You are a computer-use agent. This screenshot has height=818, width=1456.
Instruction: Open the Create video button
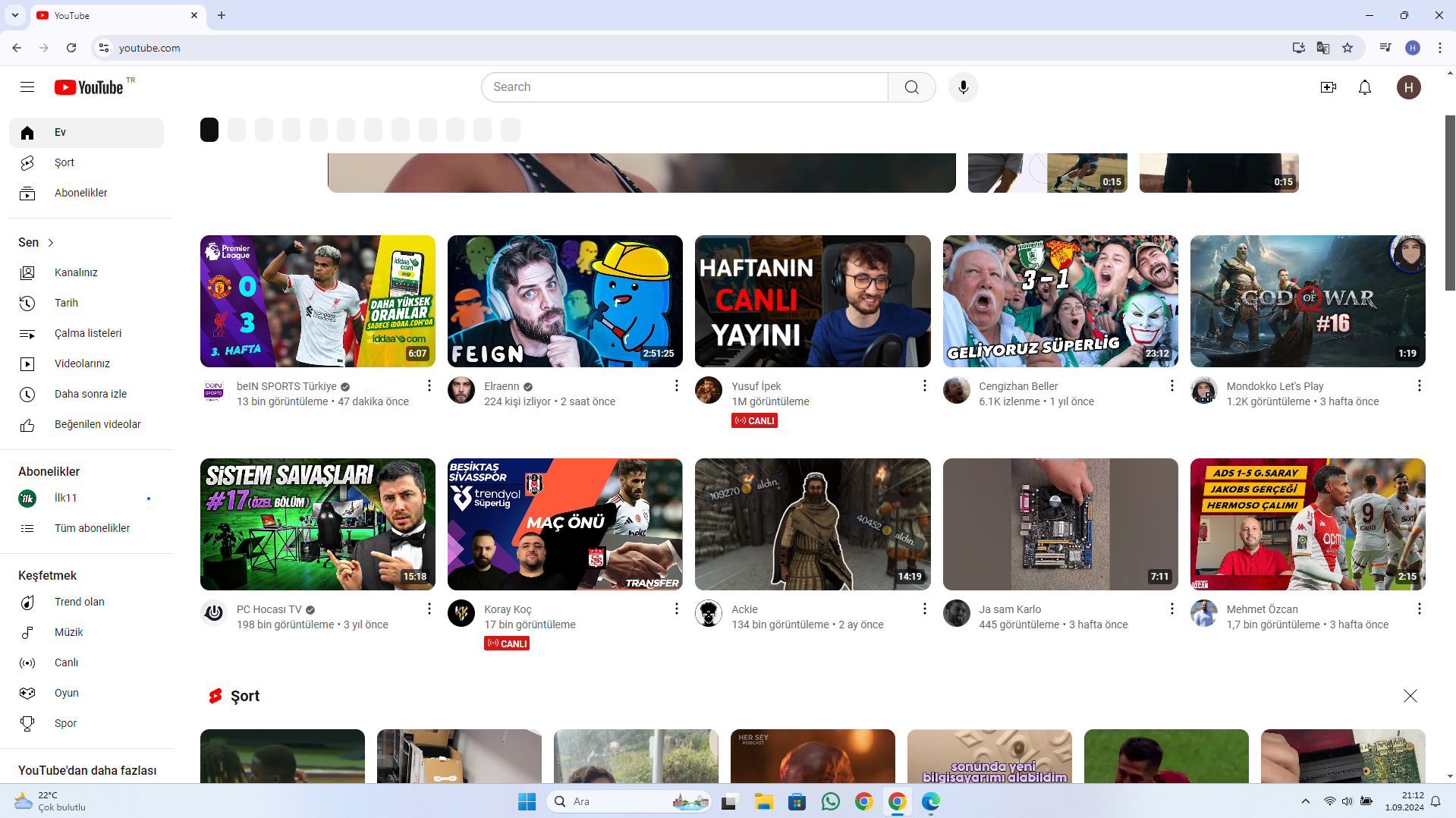pos(1329,87)
